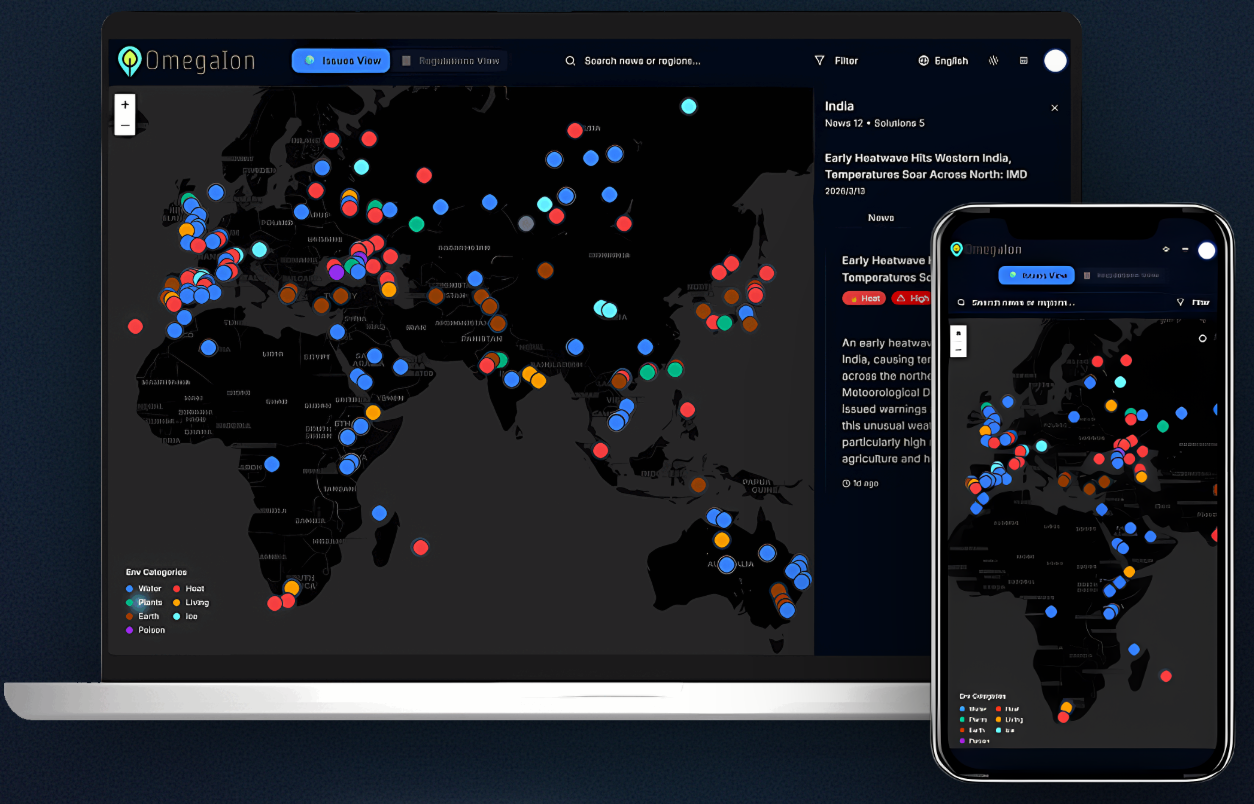Click the Madagascar red marker on phone

pos(1166,676)
